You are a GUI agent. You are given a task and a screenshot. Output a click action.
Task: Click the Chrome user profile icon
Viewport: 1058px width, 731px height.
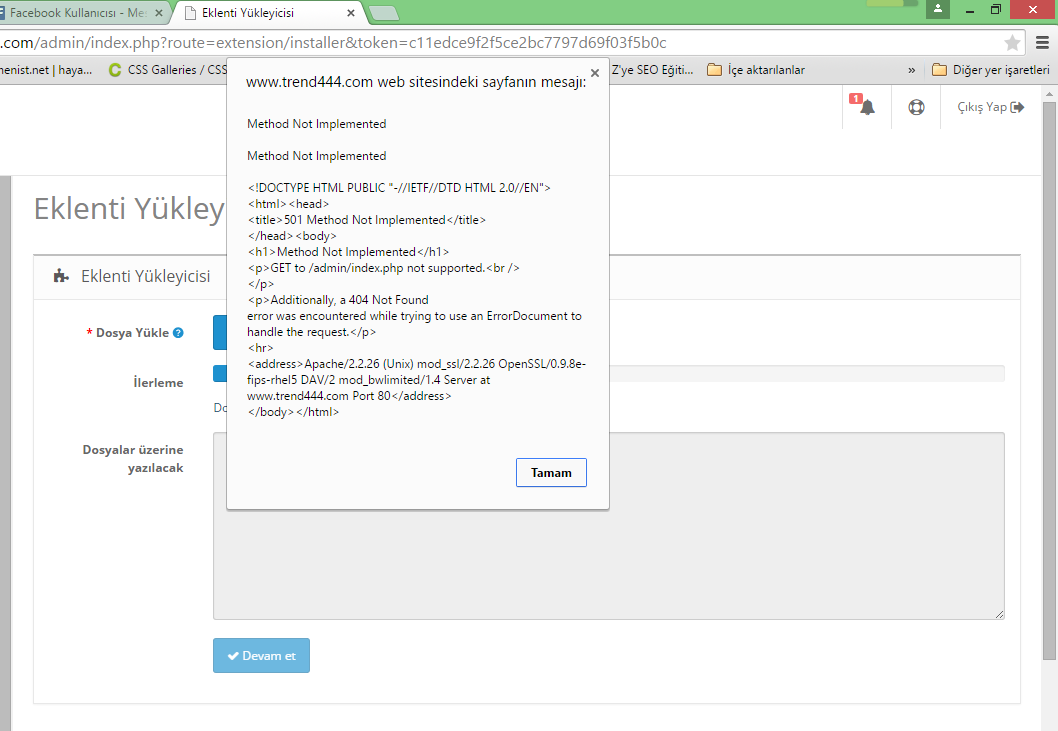pyautogui.click(x=938, y=9)
